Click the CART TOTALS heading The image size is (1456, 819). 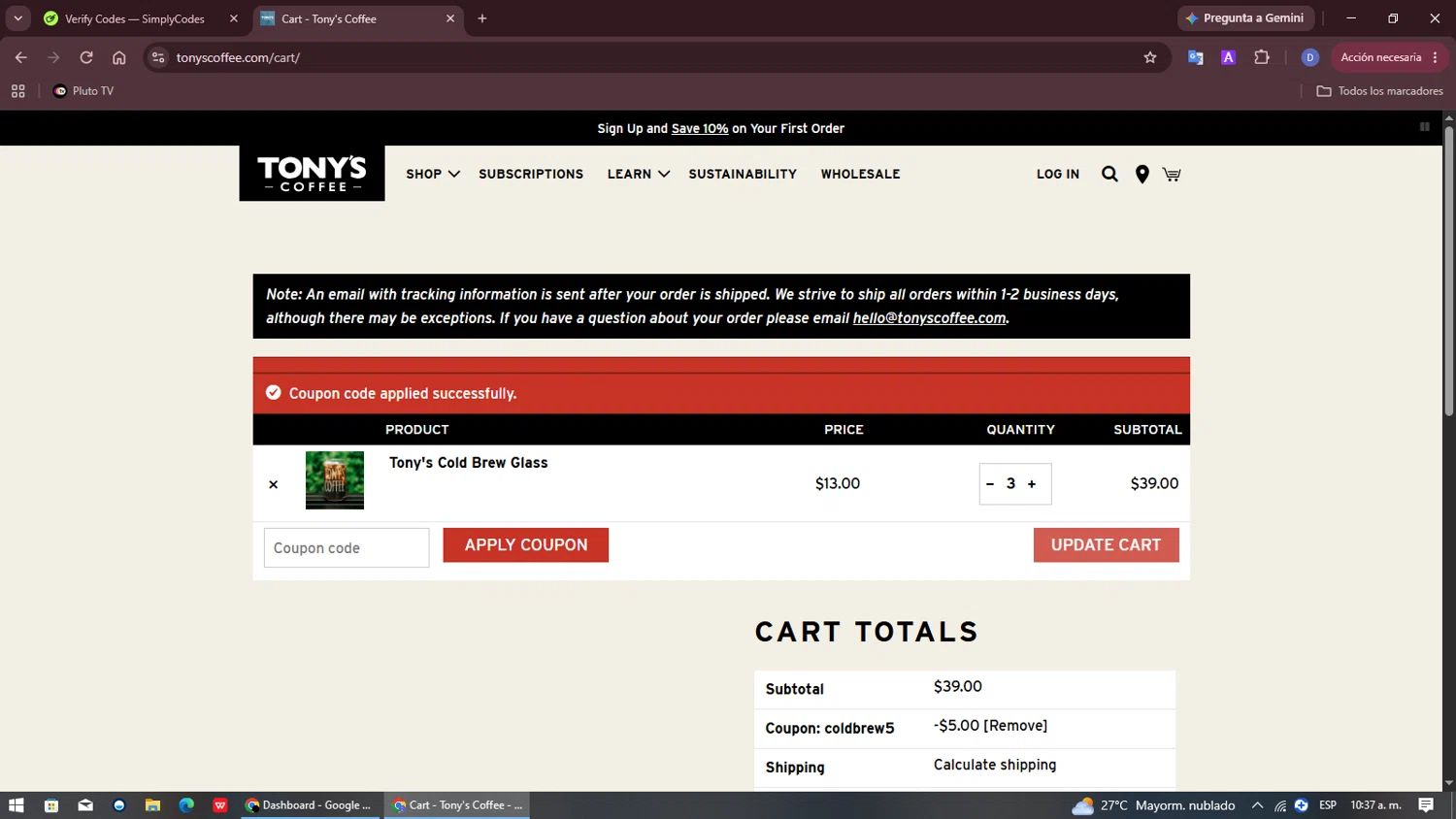click(x=867, y=632)
